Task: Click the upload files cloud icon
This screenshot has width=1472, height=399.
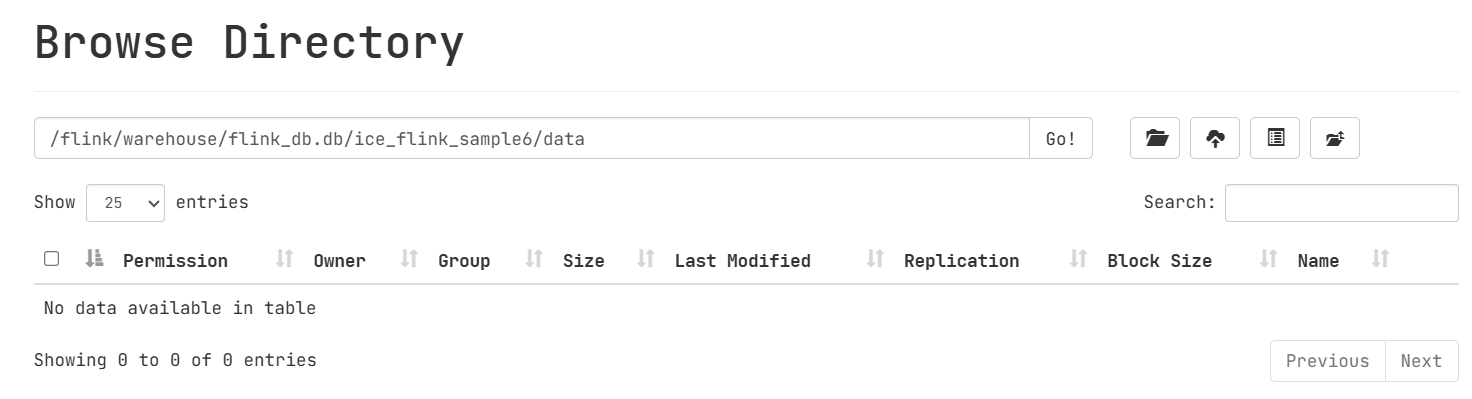Action: click(1215, 138)
